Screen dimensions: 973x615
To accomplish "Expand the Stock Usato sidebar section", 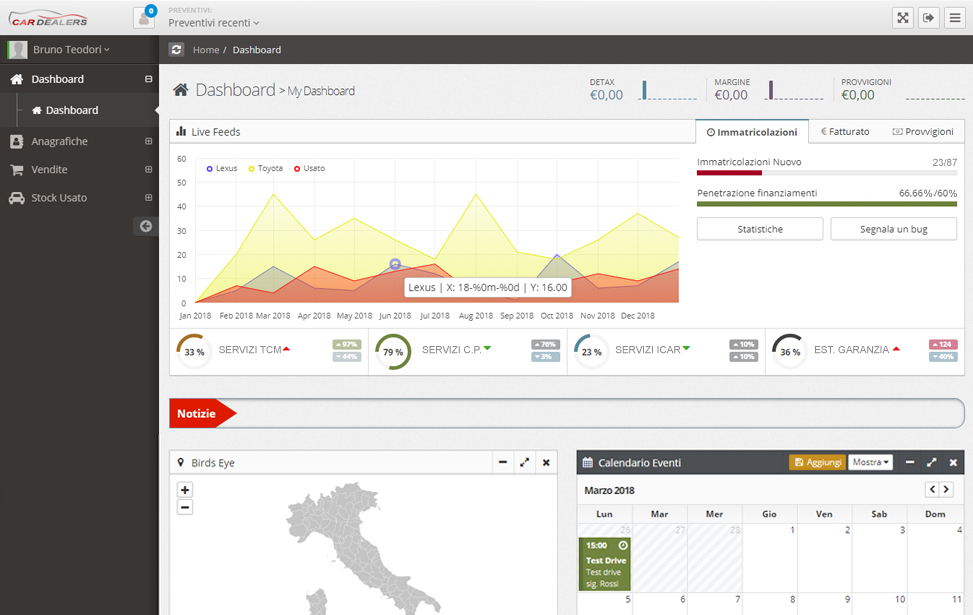I will pyautogui.click(x=148, y=197).
